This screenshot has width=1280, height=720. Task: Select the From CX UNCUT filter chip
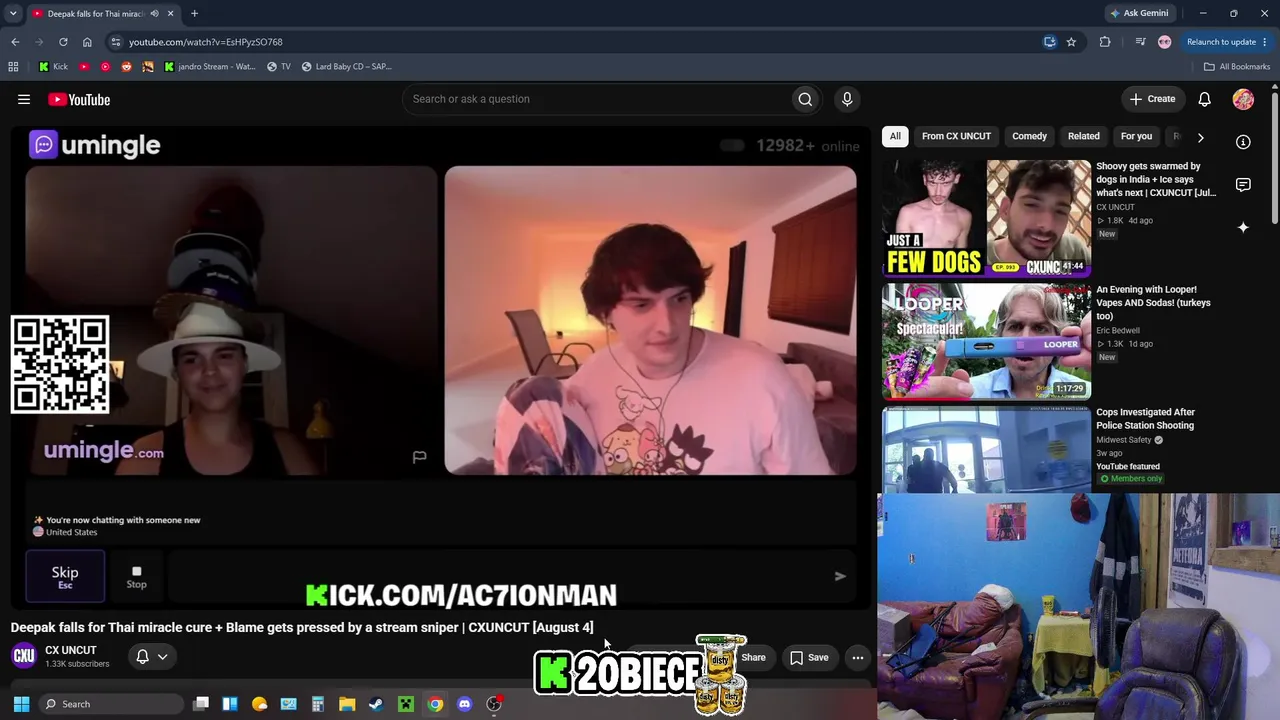[956, 136]
